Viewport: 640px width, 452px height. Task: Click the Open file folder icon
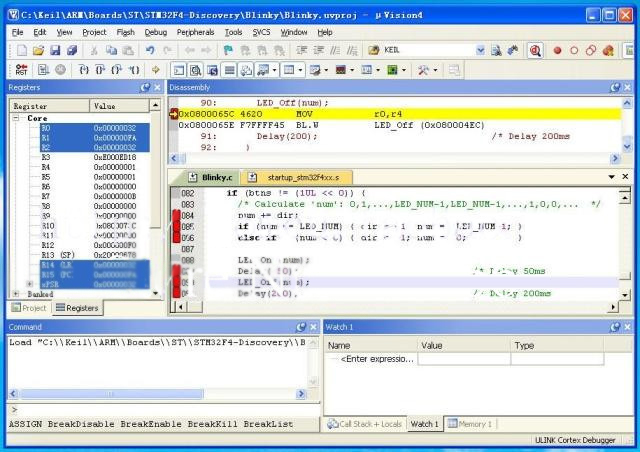click(x=38, y=50)
